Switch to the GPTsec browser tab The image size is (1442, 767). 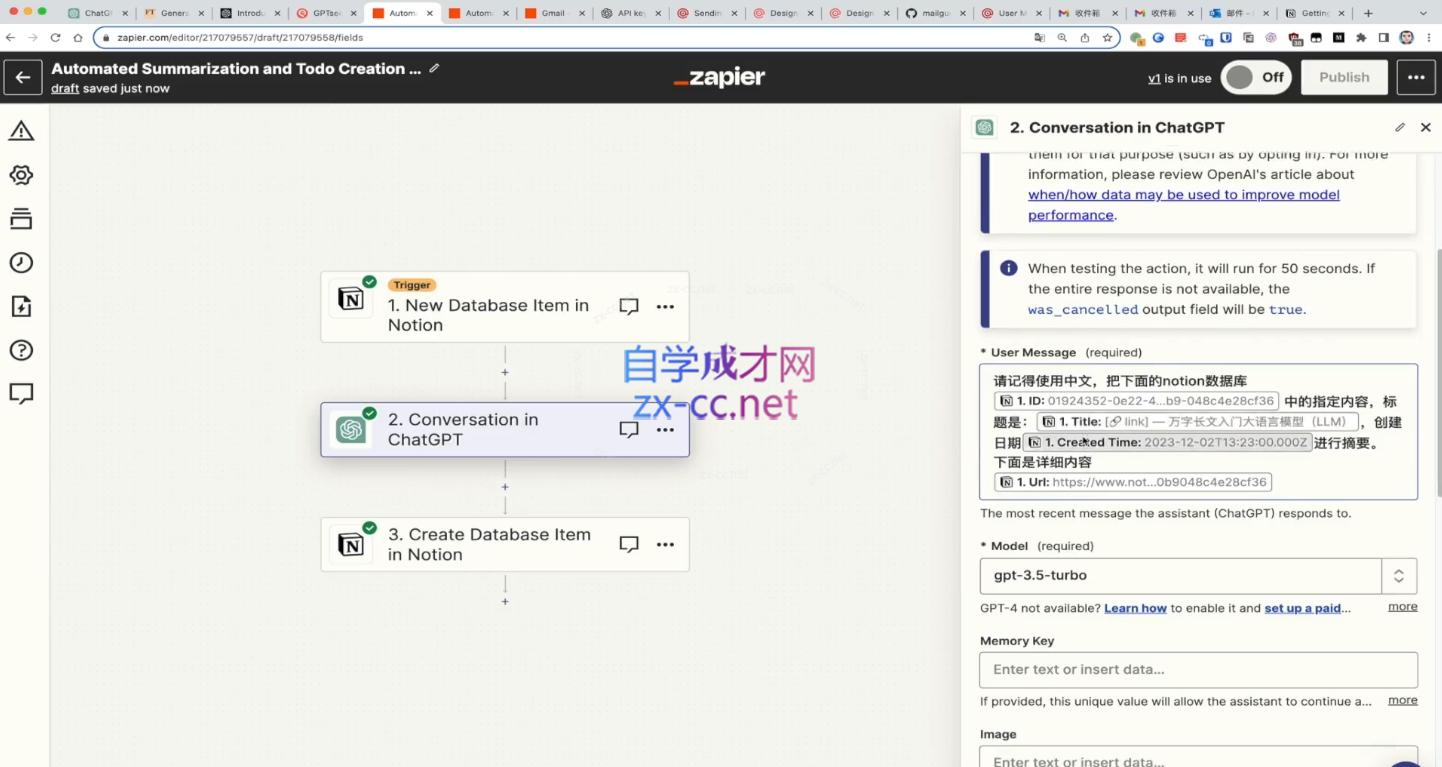[x=326, y=13]
